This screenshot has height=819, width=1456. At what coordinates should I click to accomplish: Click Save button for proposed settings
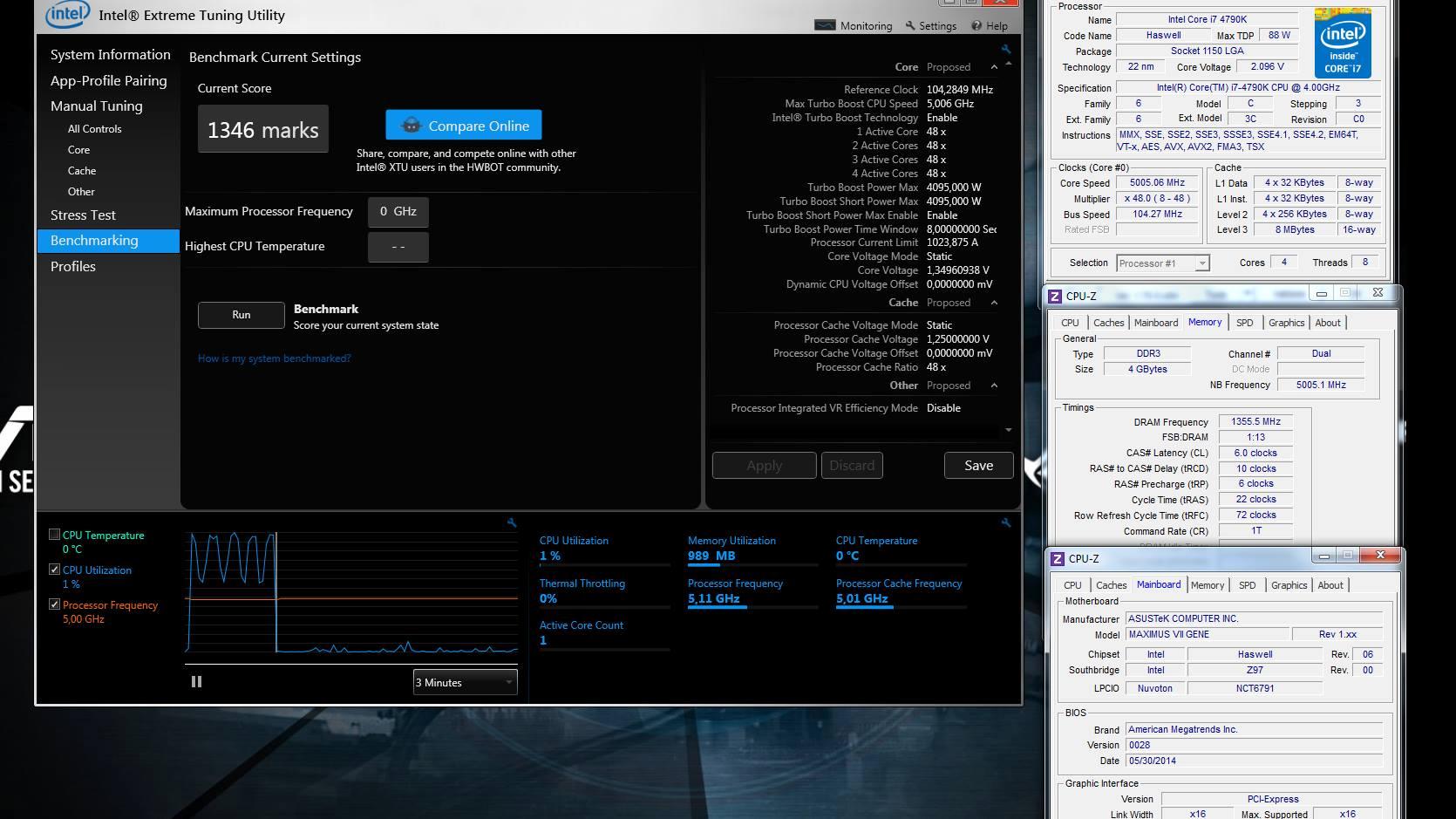pyautogui.click(x=978, y=465)
